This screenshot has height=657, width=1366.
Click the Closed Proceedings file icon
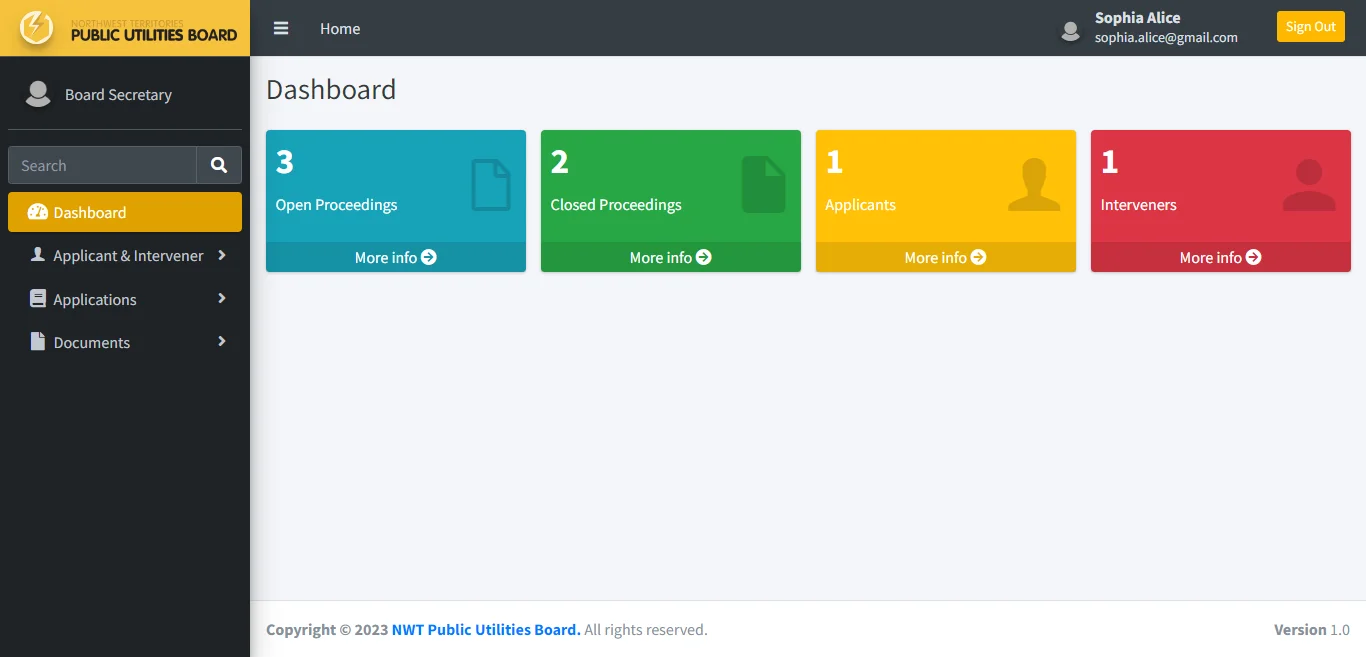pos(763,185)
